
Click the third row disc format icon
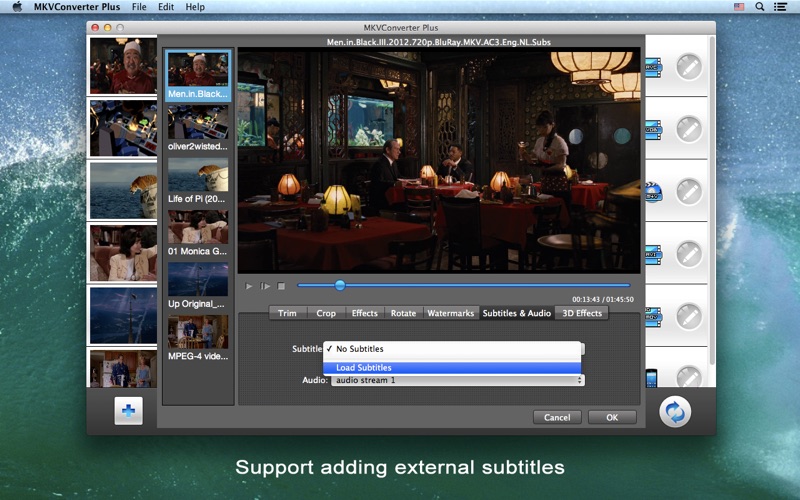coord(654,192)
